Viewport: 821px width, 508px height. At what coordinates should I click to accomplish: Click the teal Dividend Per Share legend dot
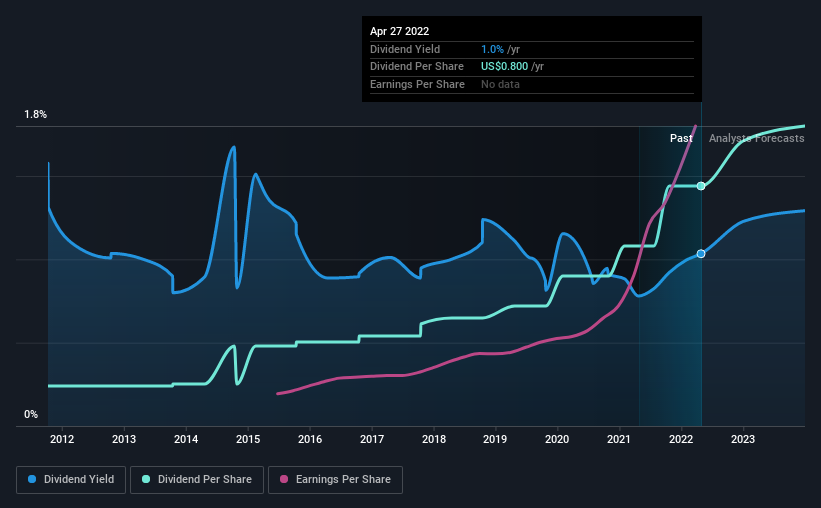pos(146,479)
